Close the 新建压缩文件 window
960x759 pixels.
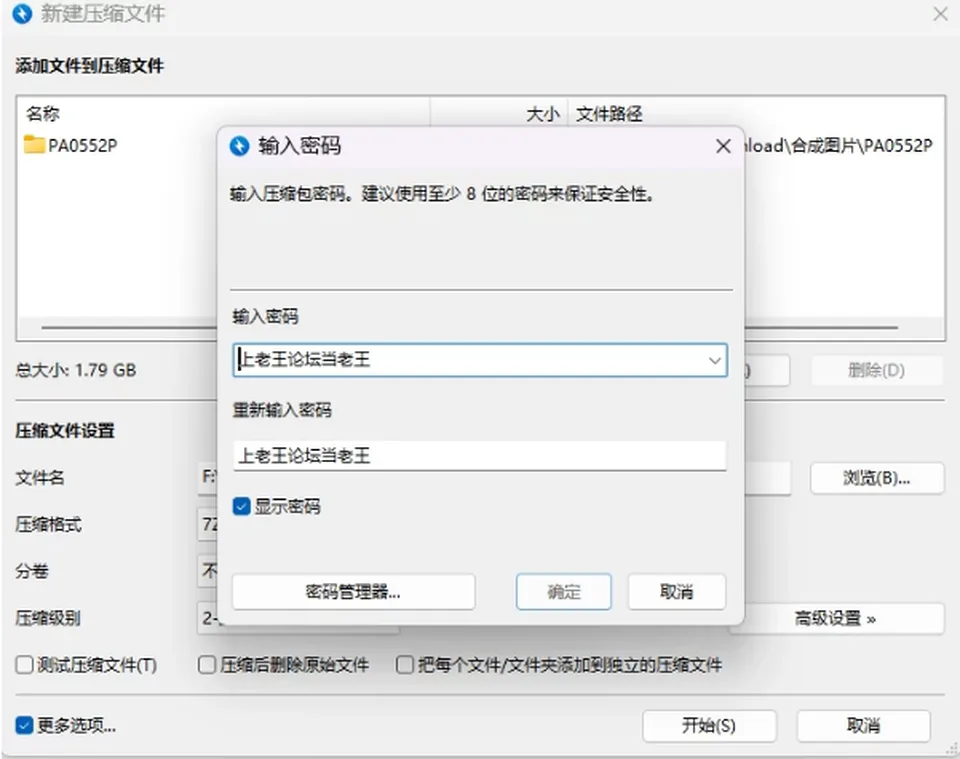(x=940, y=13)
